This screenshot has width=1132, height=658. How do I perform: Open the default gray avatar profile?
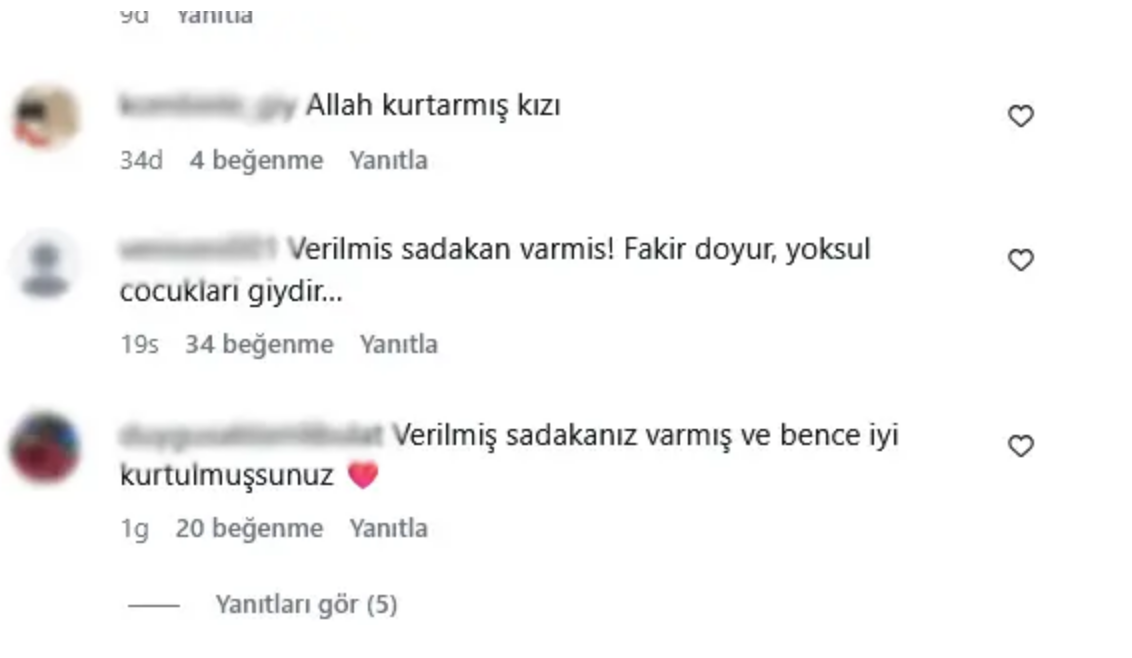point(45,264)
